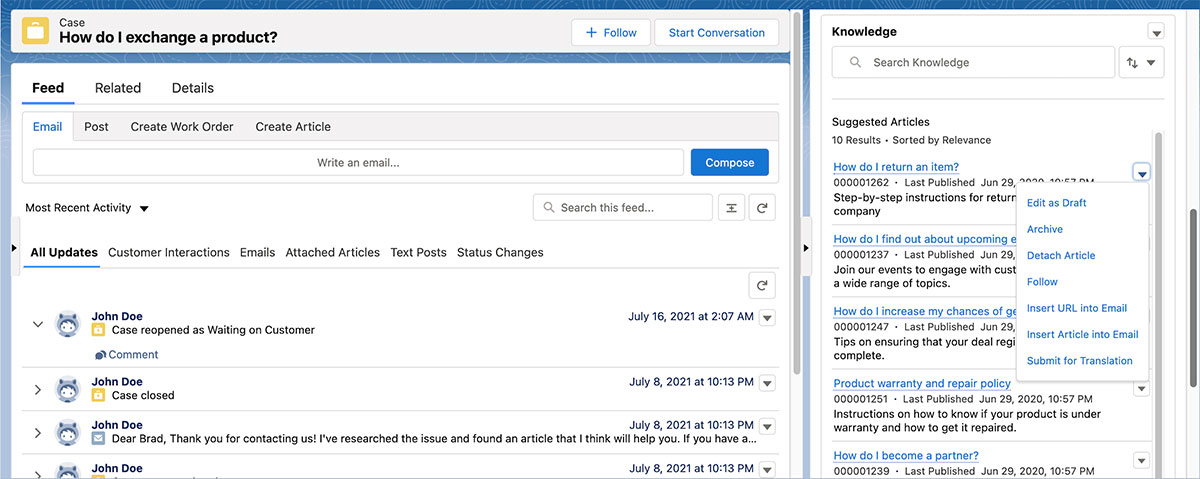Open the Knowledge panel options dropdown
This screenshot has height=479, width=1200.
click(1156, 32)
